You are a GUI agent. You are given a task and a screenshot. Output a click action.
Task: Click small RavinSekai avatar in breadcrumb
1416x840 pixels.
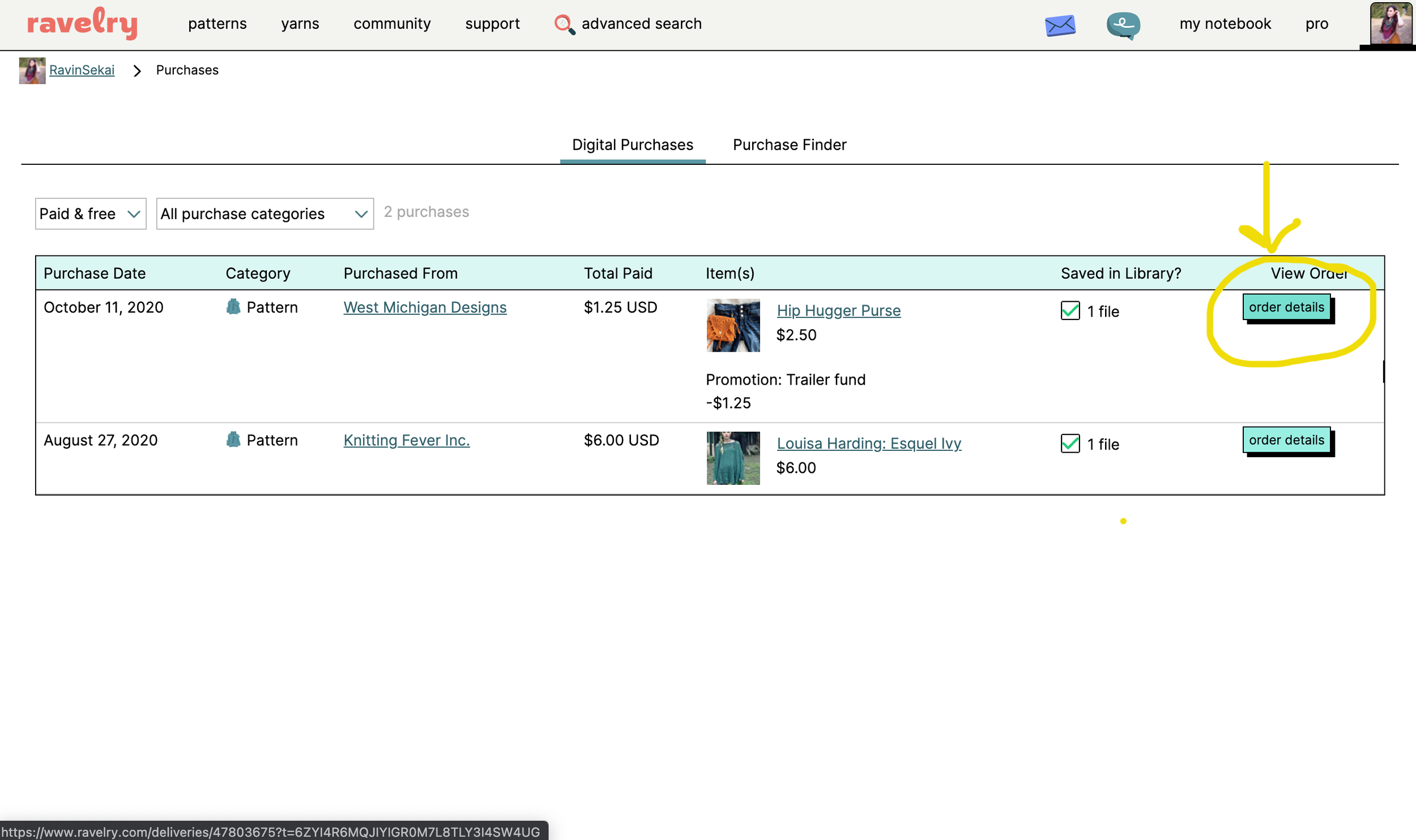tap(32, 70)
